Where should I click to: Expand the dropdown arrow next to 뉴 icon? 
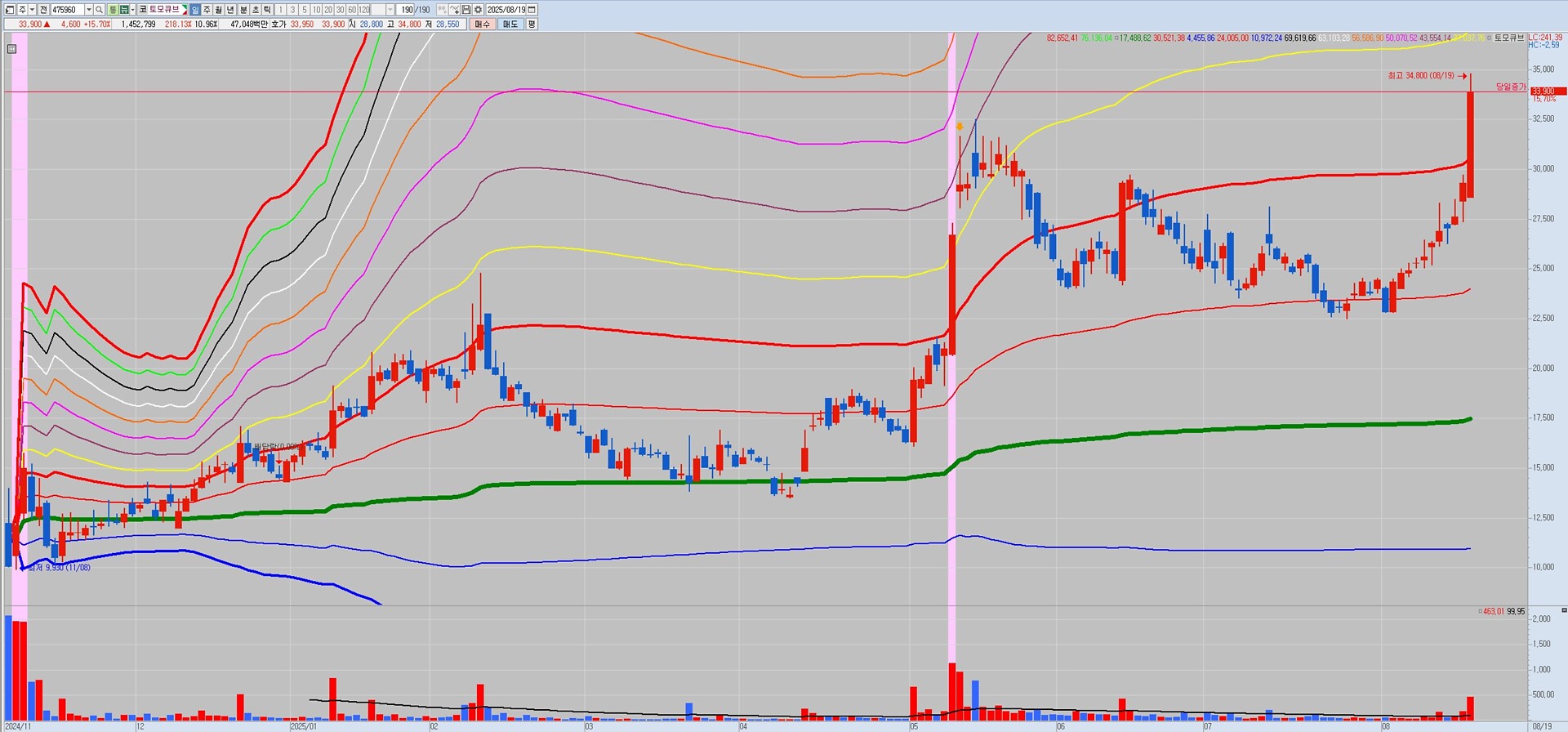coord(132,10)
